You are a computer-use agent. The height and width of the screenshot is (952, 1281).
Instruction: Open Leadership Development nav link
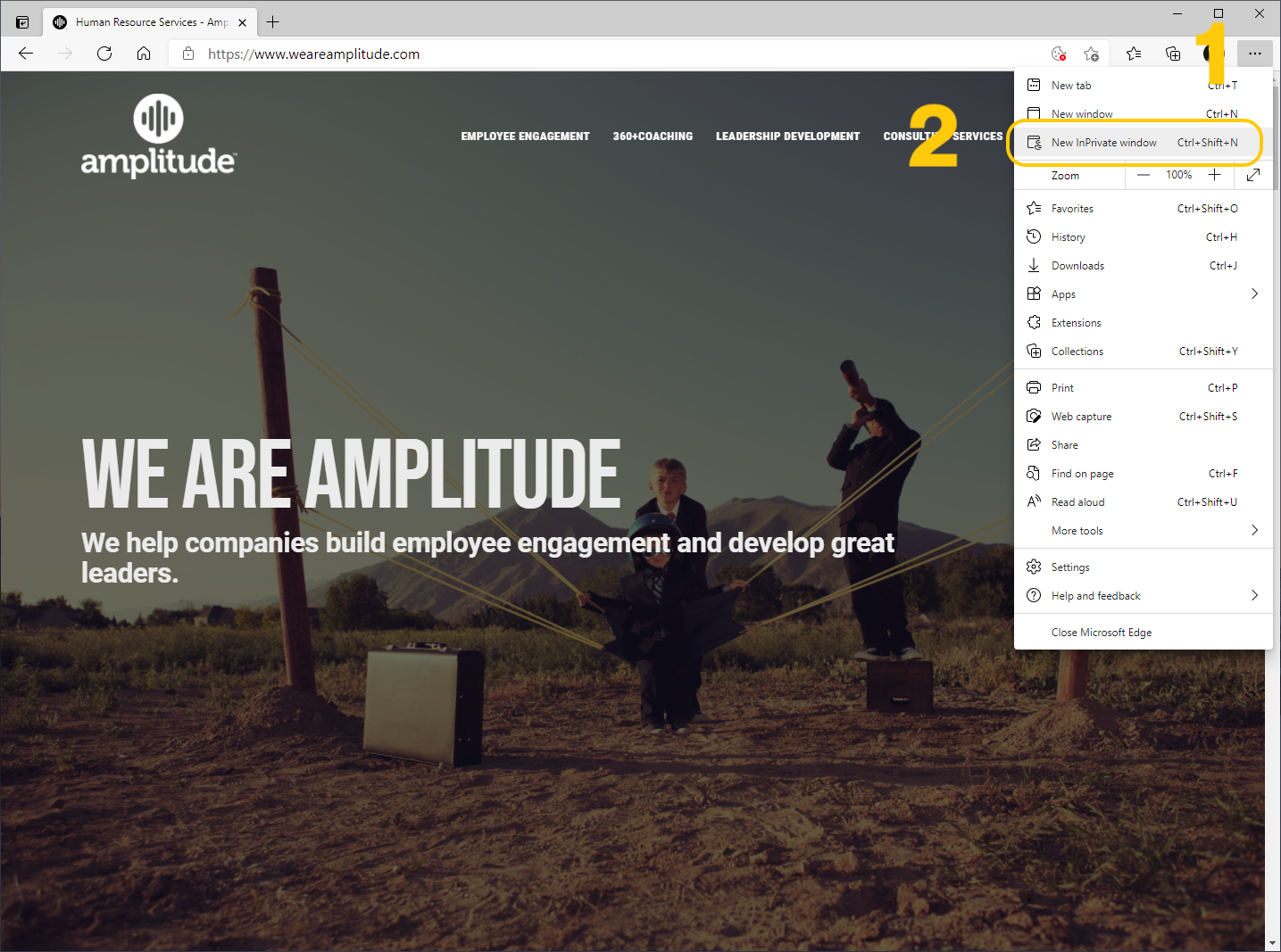[x=787, y=137]
